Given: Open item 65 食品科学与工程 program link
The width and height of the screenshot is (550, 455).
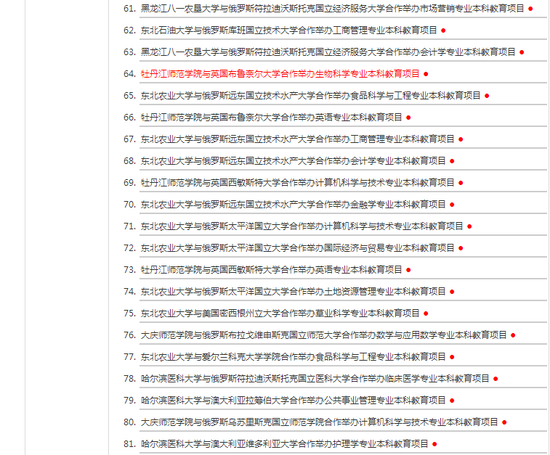Looking at the screenshot, I should point(311,95).
